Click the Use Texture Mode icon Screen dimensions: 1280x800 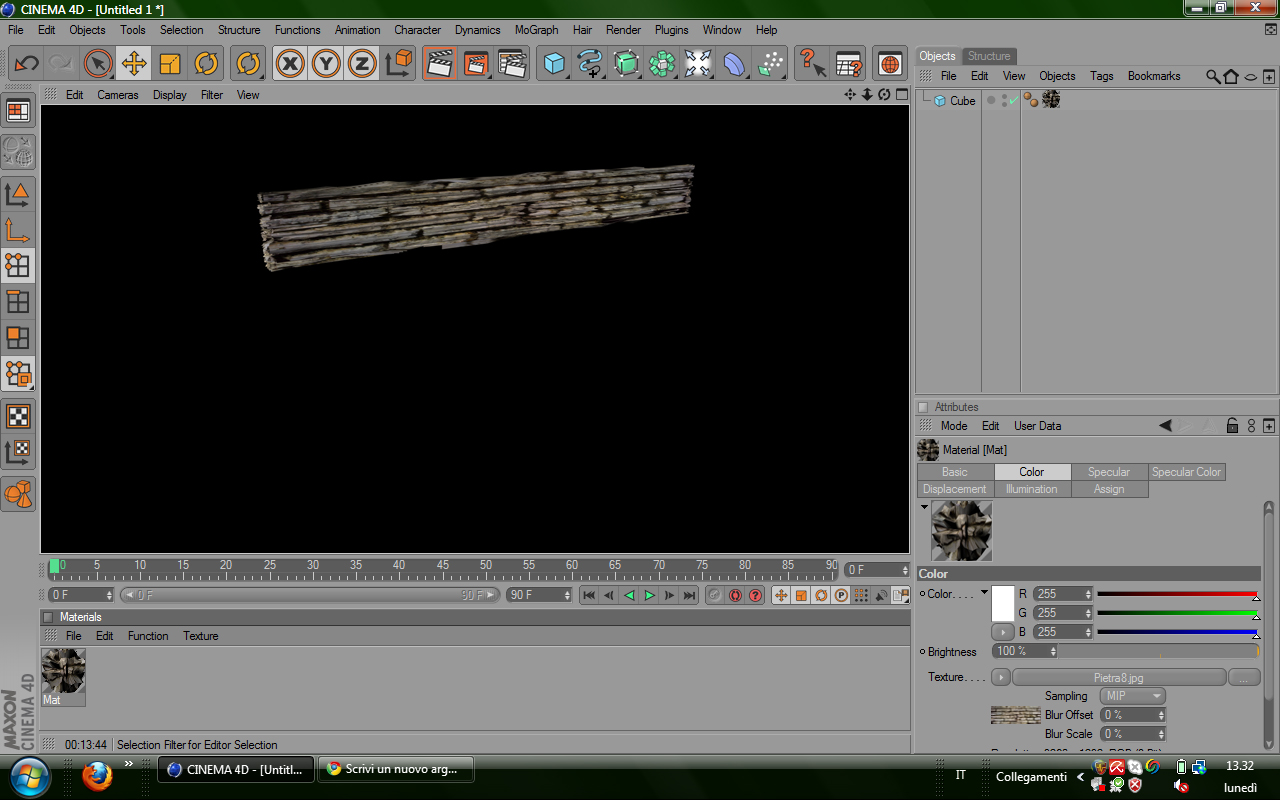coord(18,416)
